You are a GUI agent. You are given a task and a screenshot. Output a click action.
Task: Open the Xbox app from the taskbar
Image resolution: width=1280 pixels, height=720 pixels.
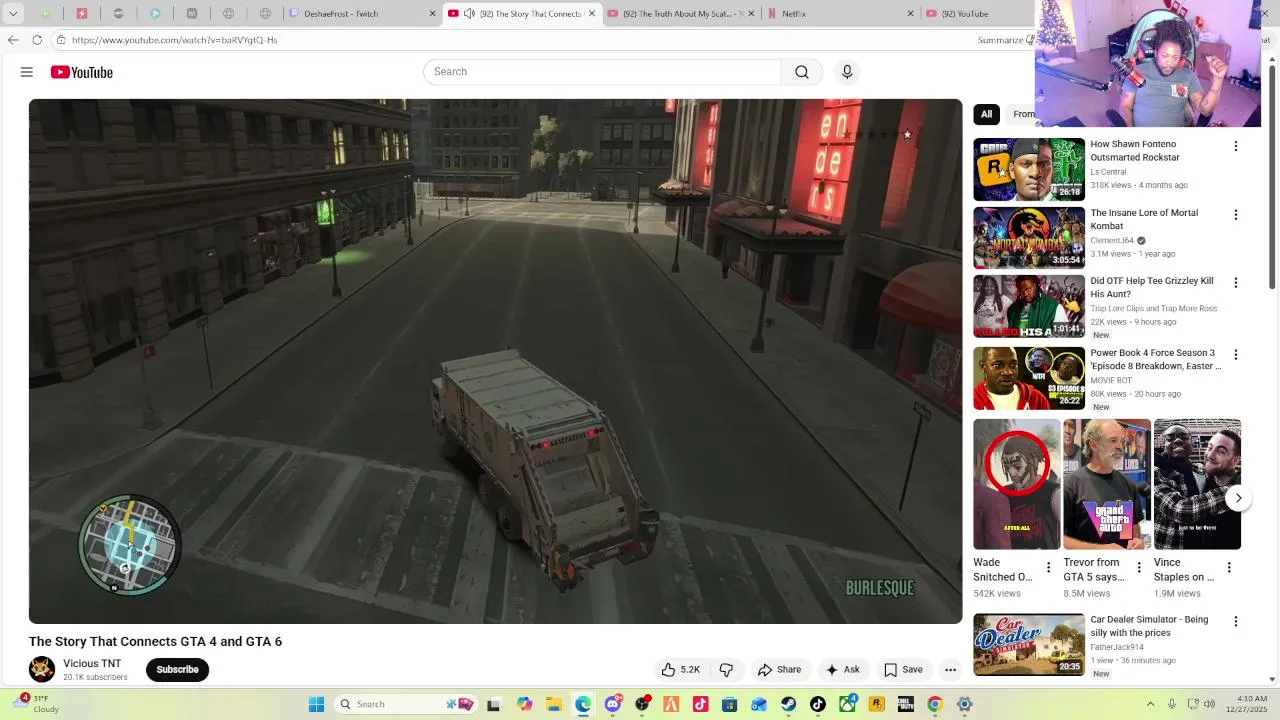pyautogui.click(x=847, y=704)
